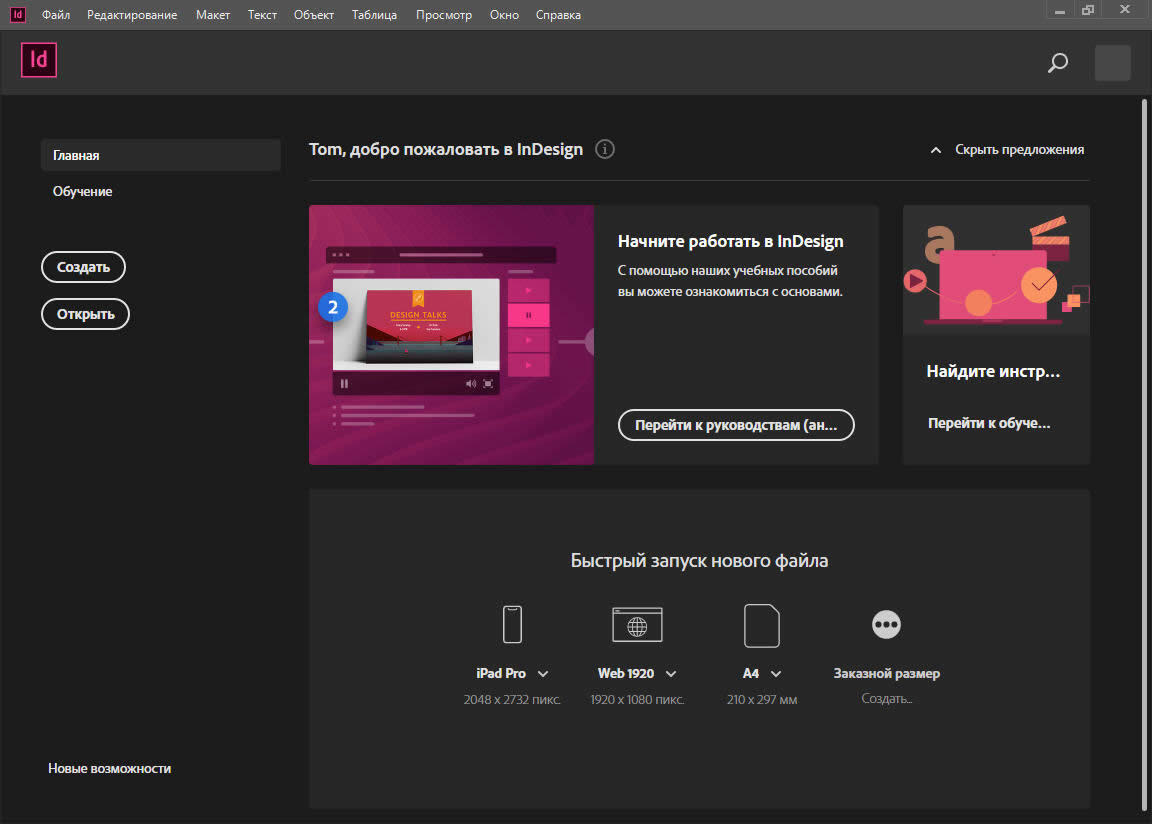Open the Редактирование menu
Viewport: 1152px width, 824px height.
pyautogui.click(x=132, y=15)
